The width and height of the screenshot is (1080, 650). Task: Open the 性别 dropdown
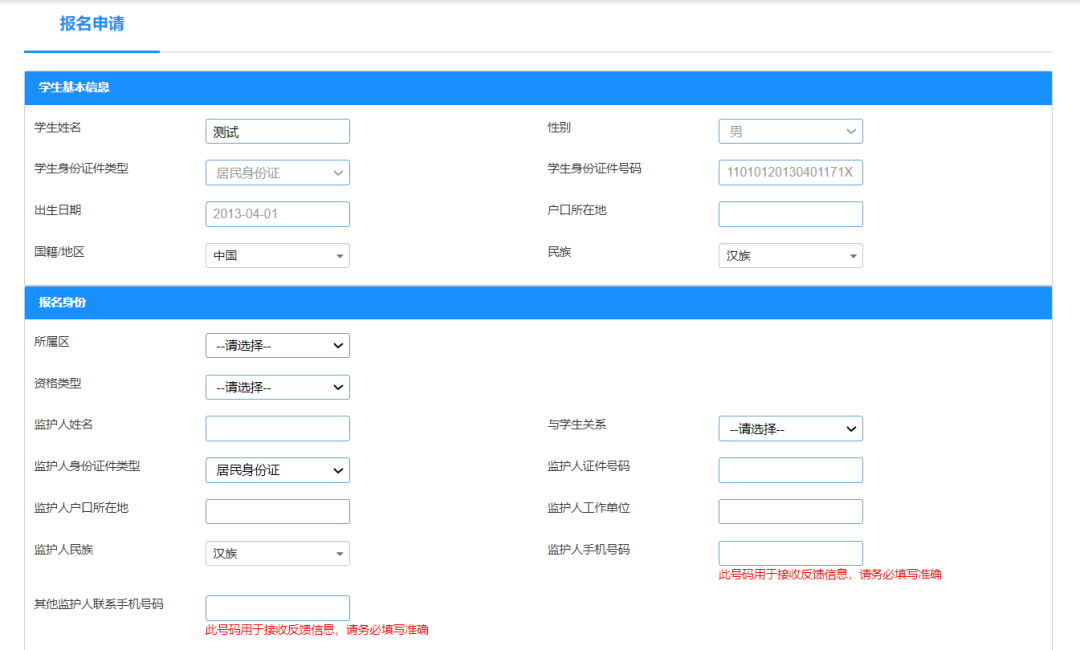tap(790, 131)
